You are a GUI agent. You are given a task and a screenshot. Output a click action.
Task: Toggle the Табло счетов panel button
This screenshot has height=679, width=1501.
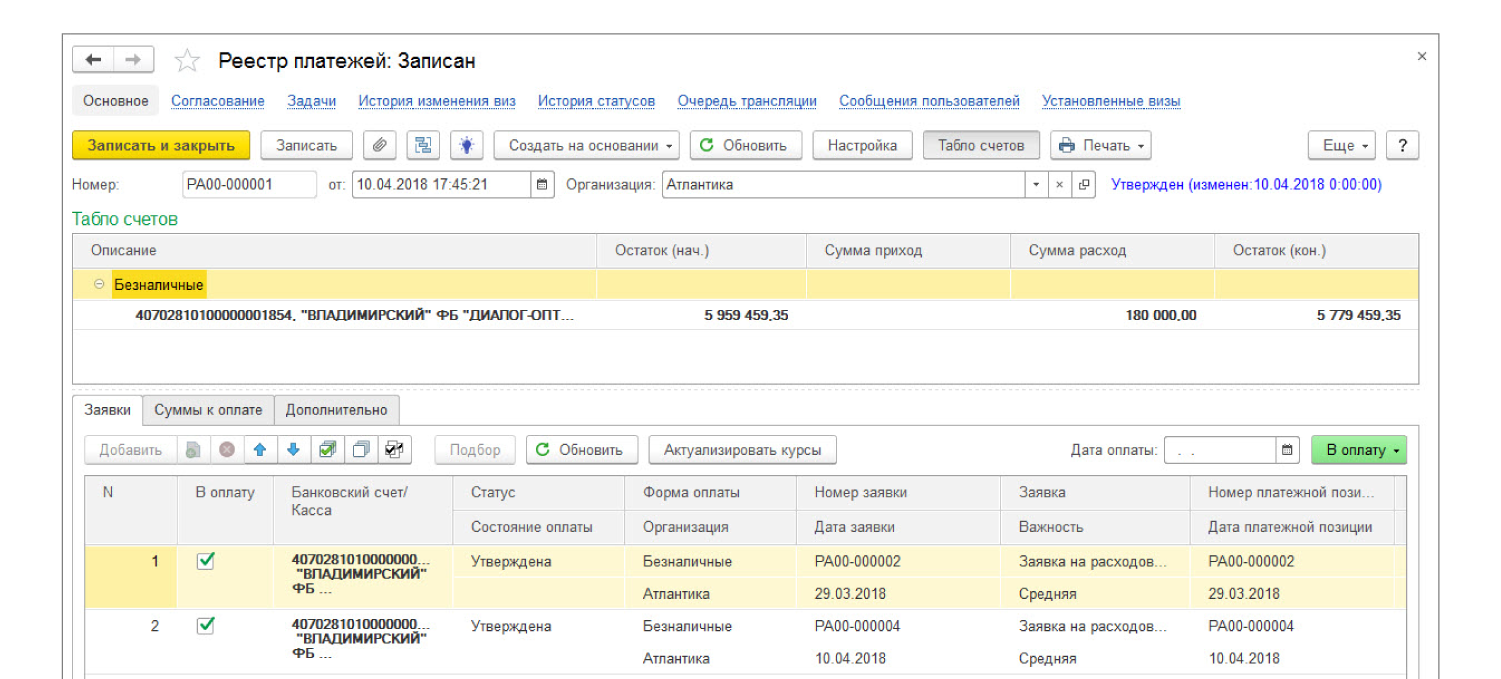point(980,145)
